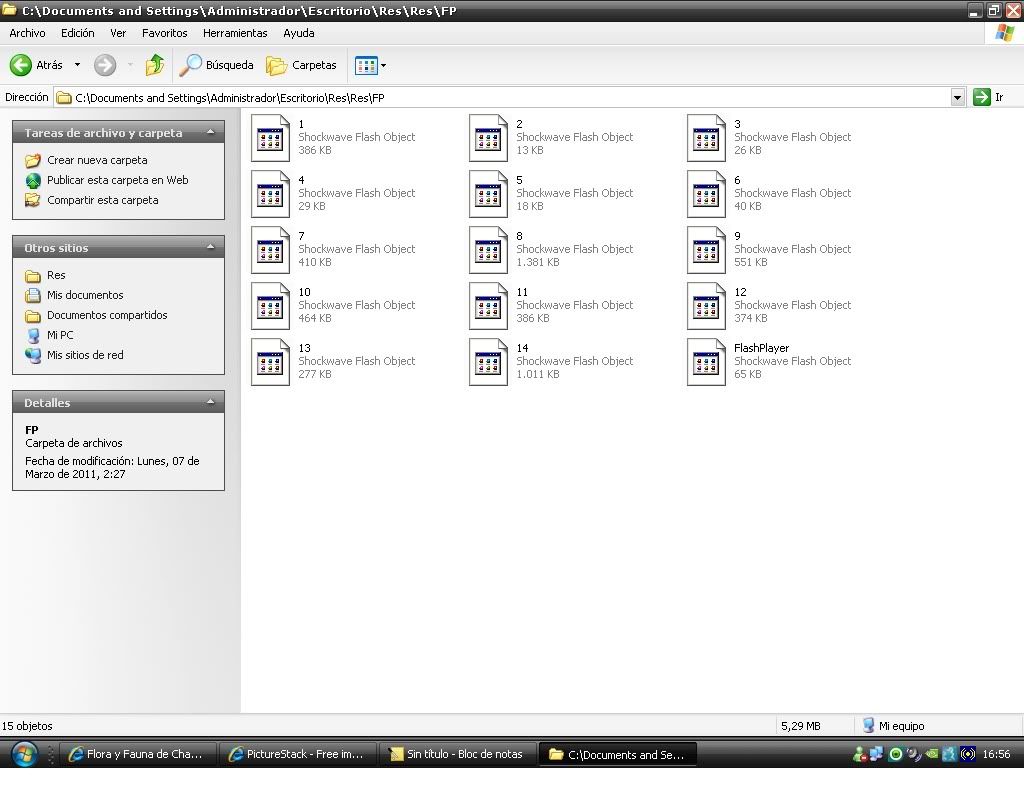Open Atrás history dropdown arrow
This screenshot has height=795, width=1024.
[77, 65]
